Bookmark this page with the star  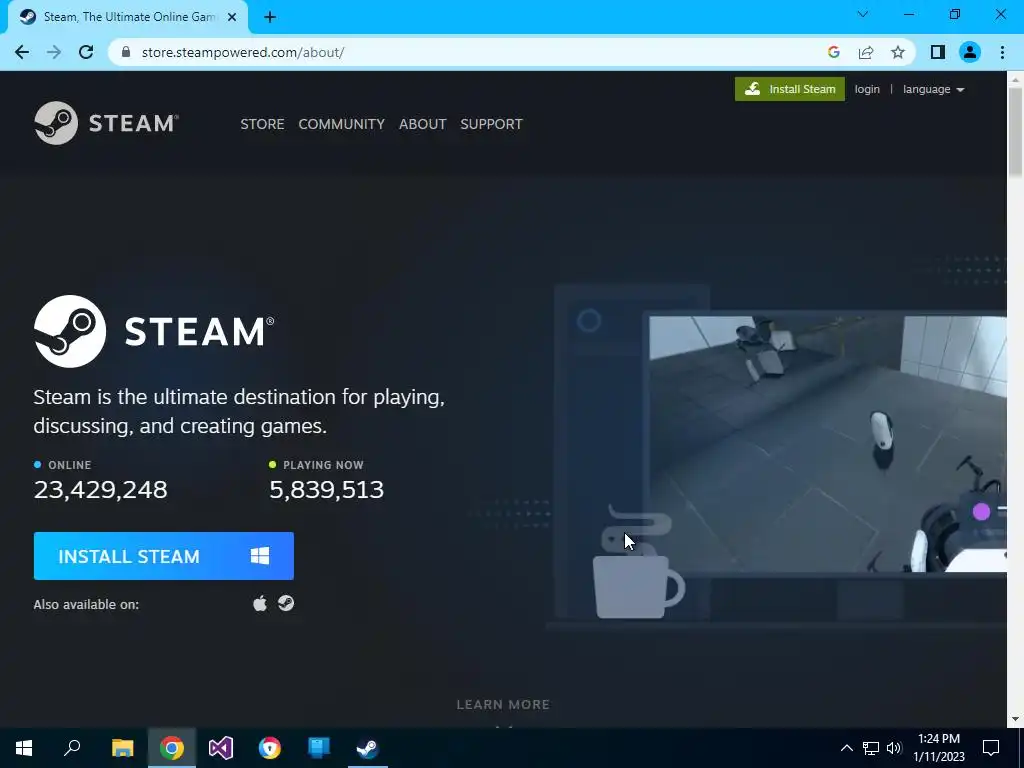(898, 52)
